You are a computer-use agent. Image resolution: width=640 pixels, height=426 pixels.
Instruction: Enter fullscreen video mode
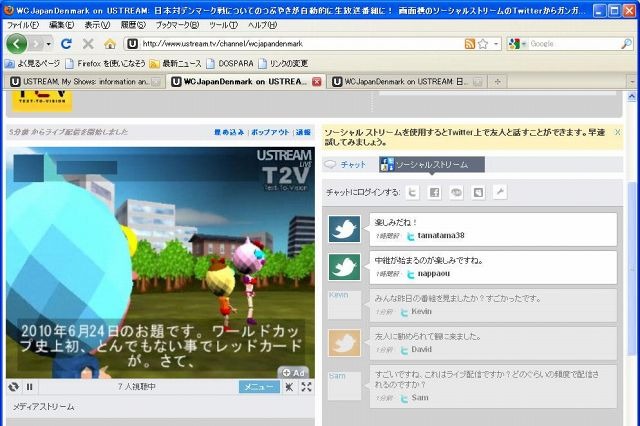pos(306,386)
